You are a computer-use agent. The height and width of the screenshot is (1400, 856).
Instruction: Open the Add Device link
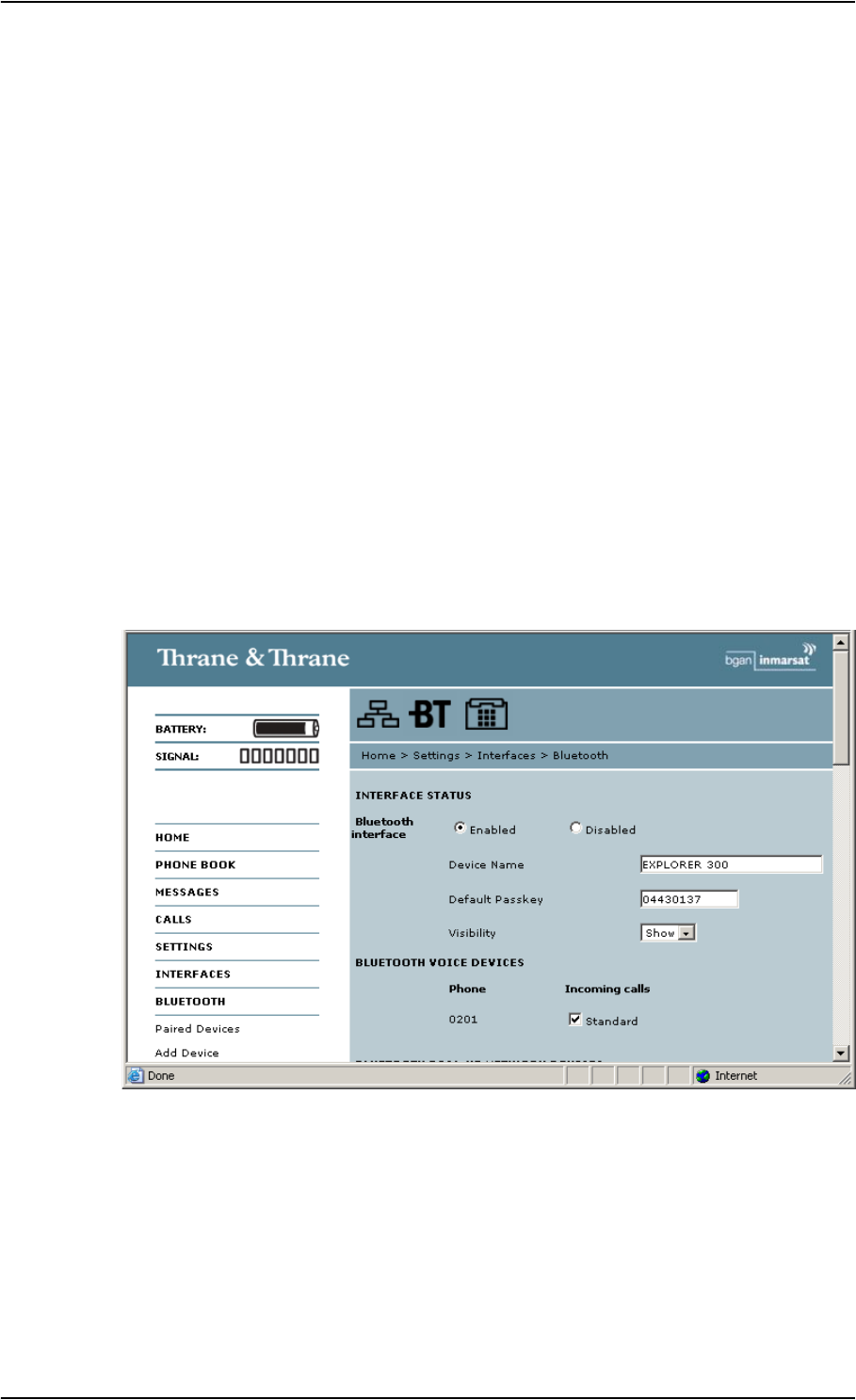[187, 1054]
